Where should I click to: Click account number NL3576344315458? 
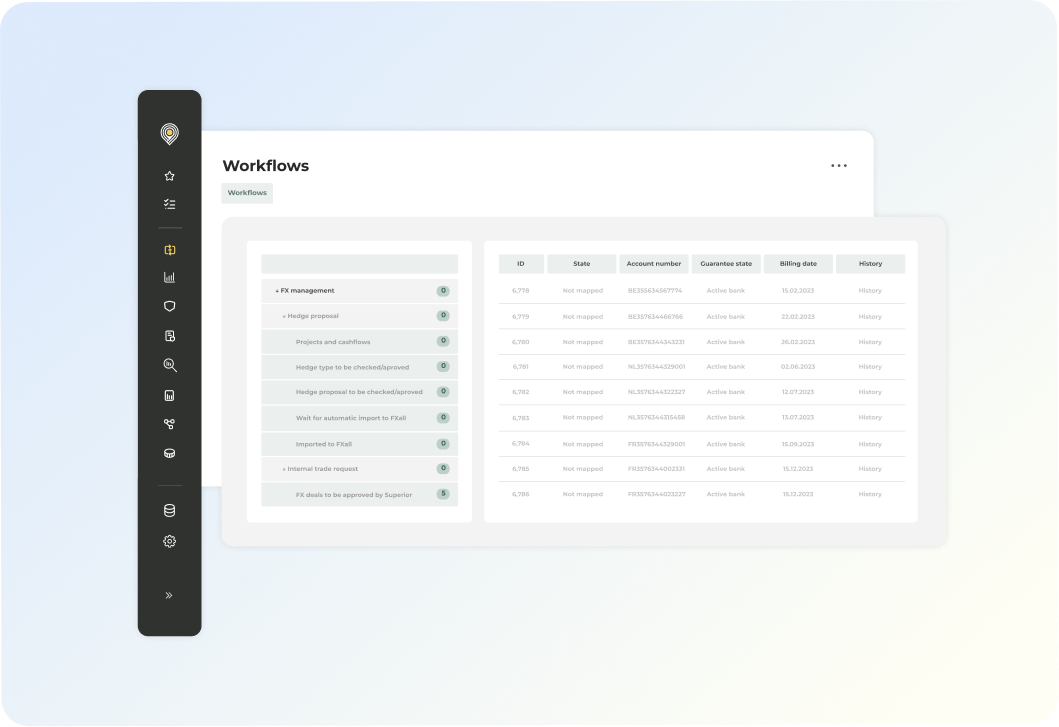point(656,418)
